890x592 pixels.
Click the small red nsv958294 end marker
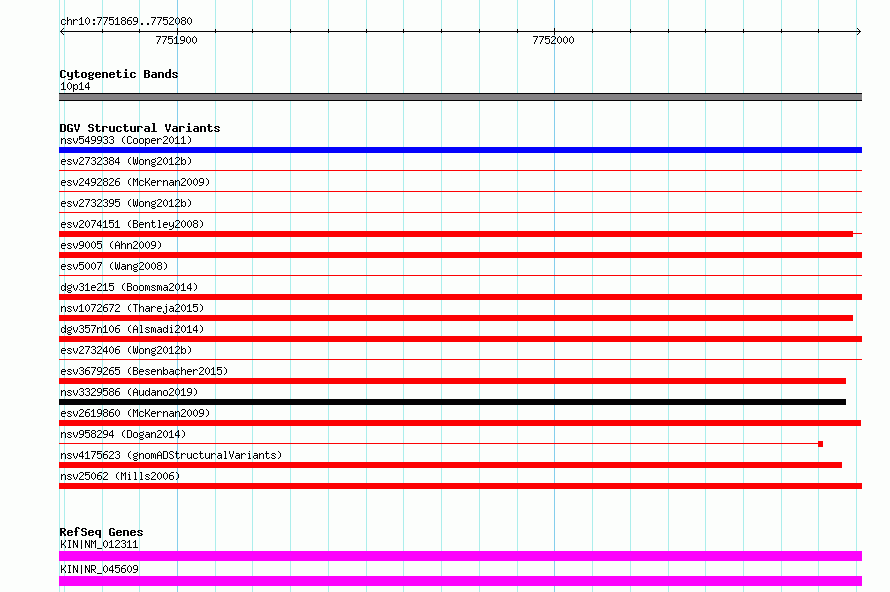coord(820,444)
